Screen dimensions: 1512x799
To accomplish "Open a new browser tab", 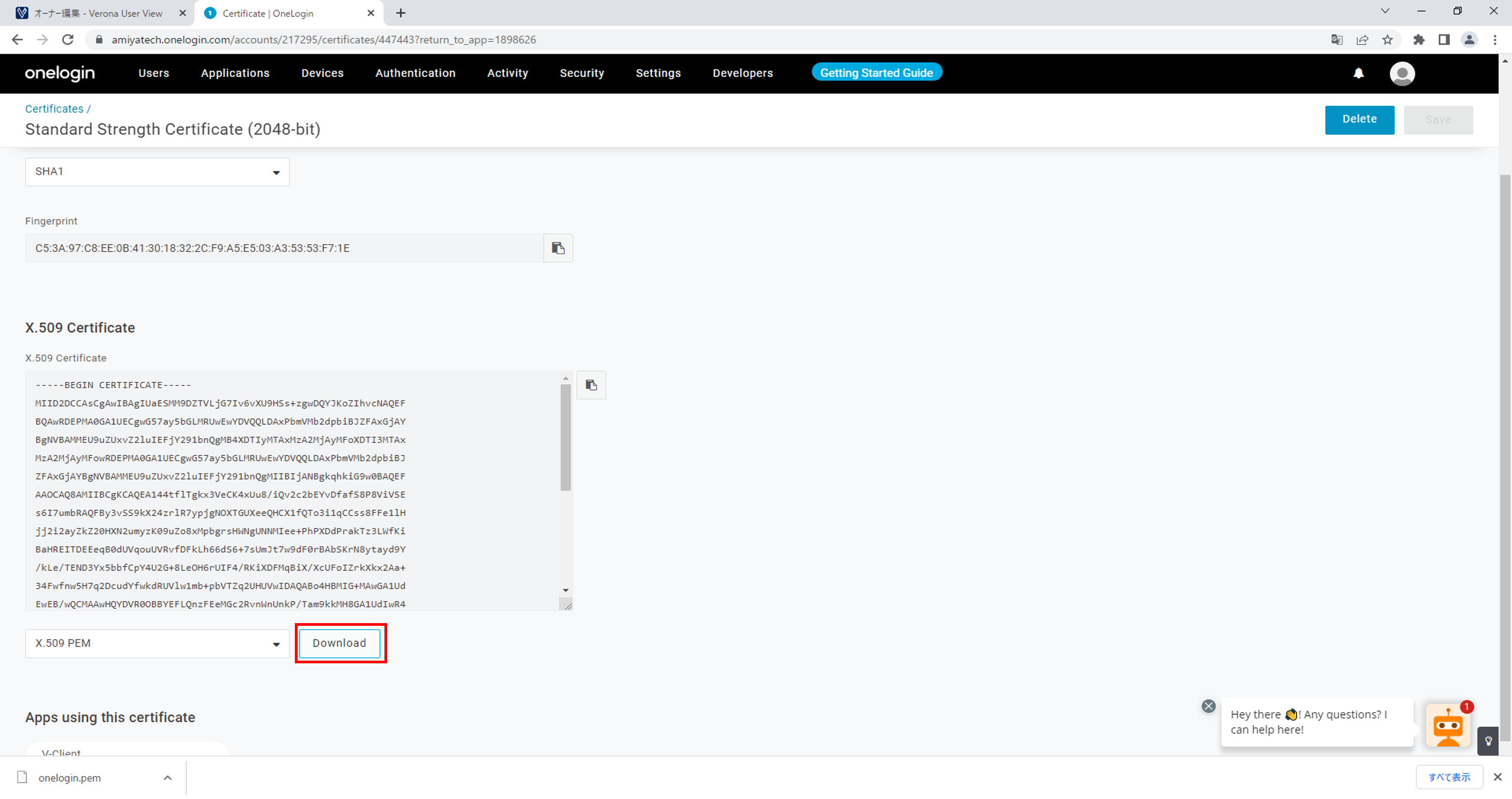I will (401, 13).
